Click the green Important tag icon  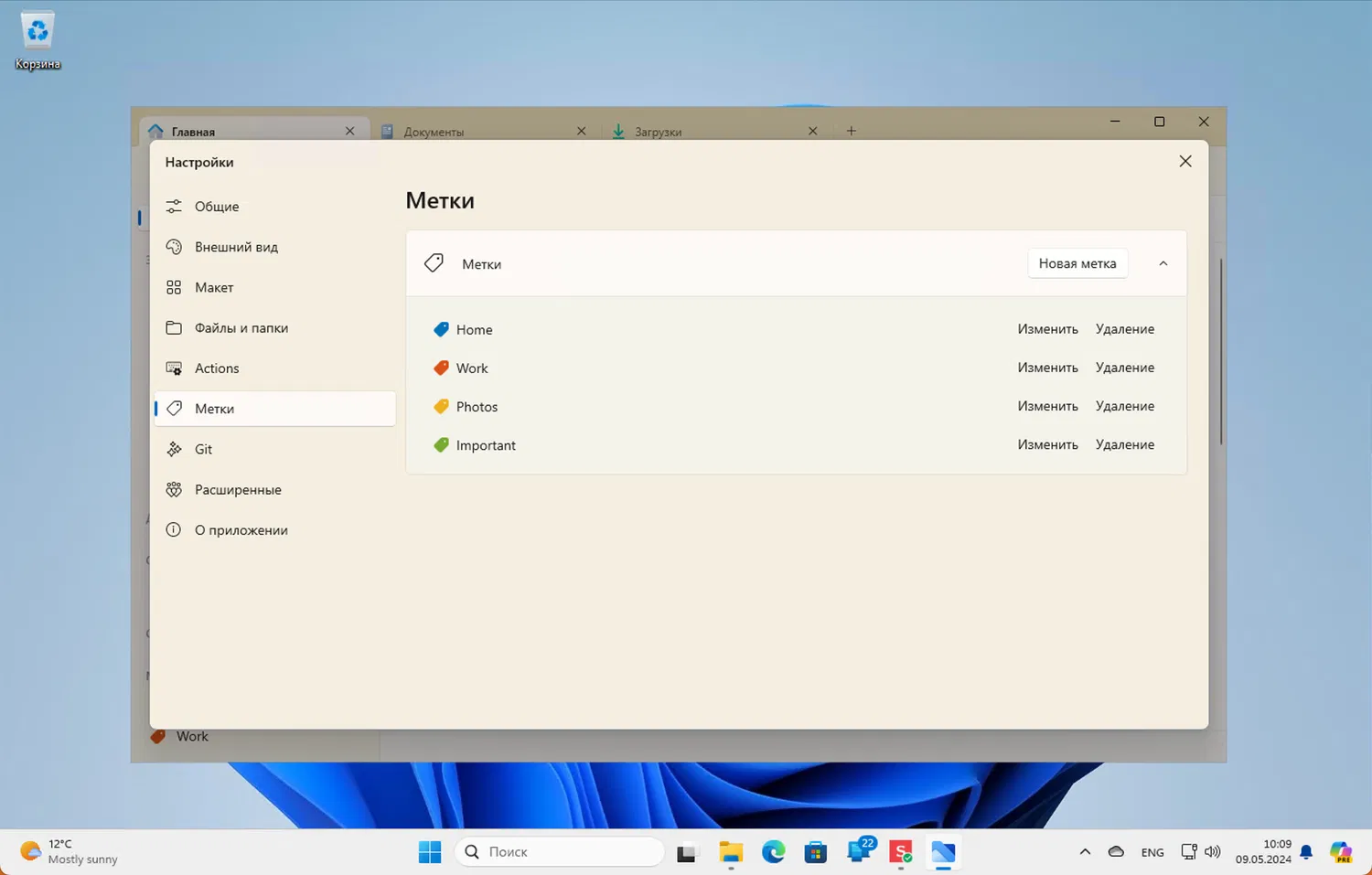tap(441, 445)
